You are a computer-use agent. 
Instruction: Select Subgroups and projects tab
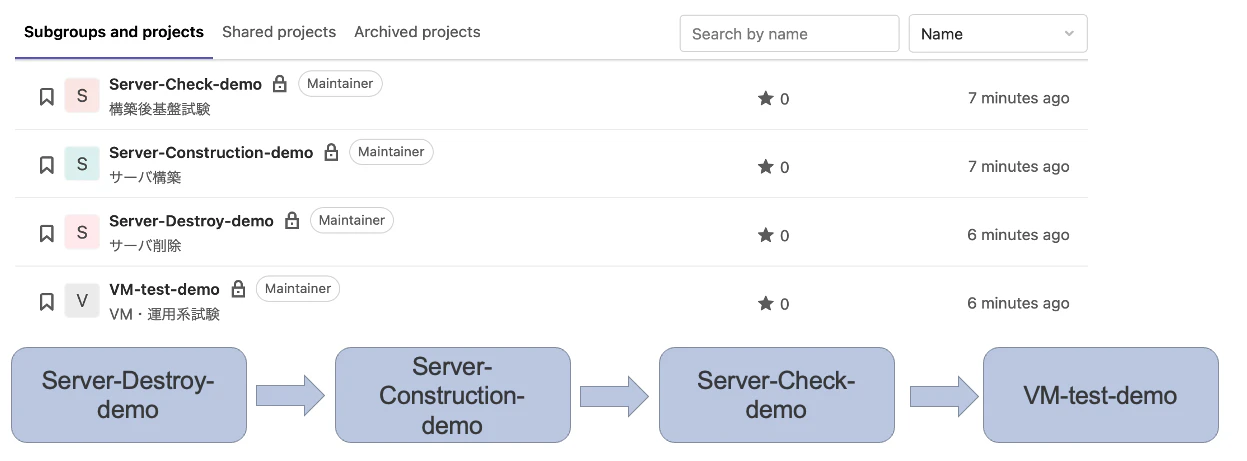coord(114,32)
